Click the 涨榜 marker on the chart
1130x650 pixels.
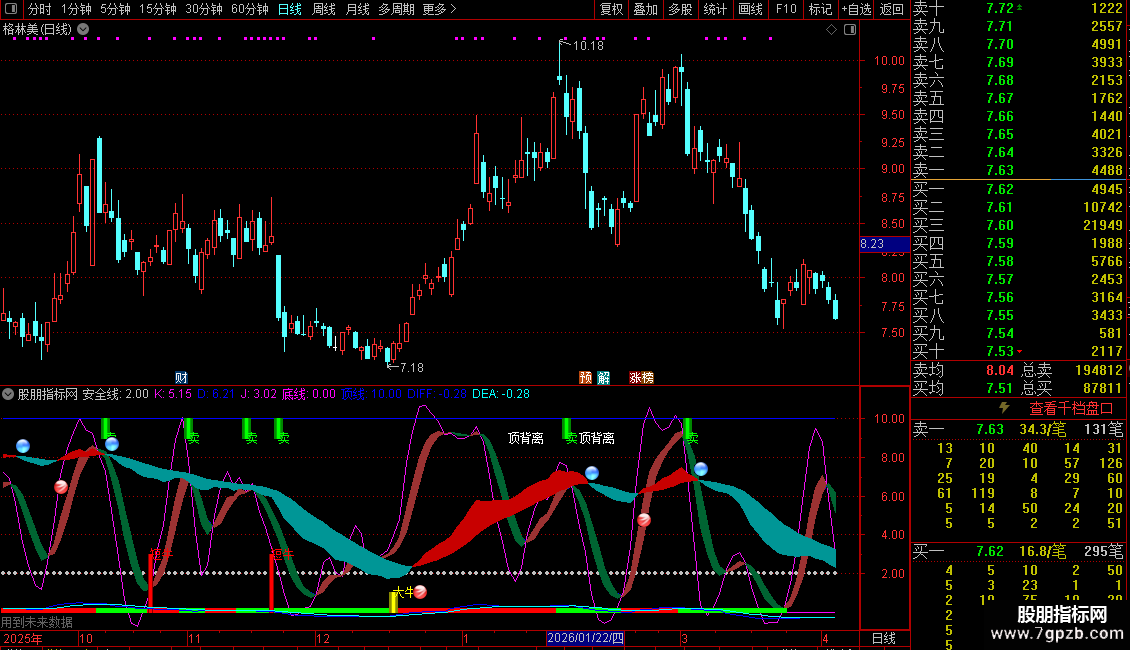point(641,377)
